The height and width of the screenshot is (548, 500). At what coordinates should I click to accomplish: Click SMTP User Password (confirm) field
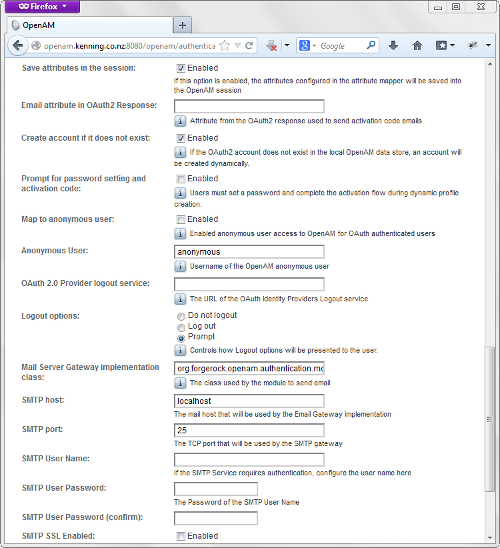click(216, 518)
